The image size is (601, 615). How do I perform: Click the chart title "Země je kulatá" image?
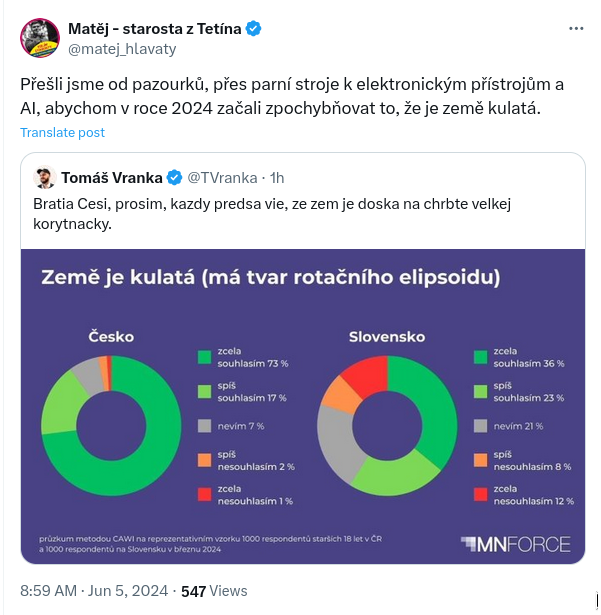point(270,277)
